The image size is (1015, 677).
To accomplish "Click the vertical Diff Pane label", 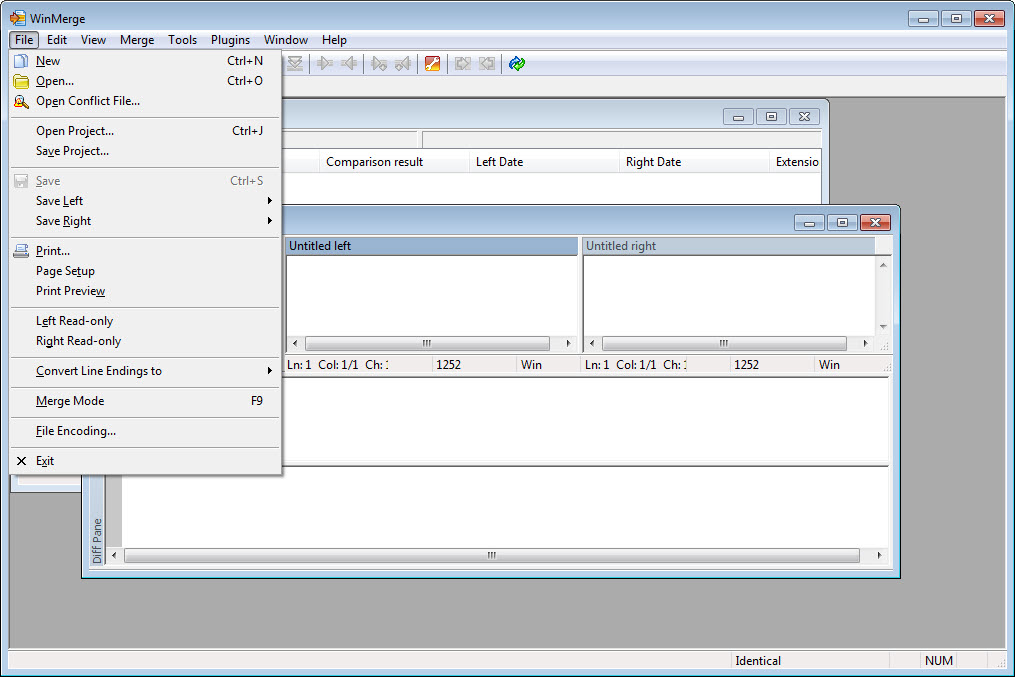I will coord(97,540).
